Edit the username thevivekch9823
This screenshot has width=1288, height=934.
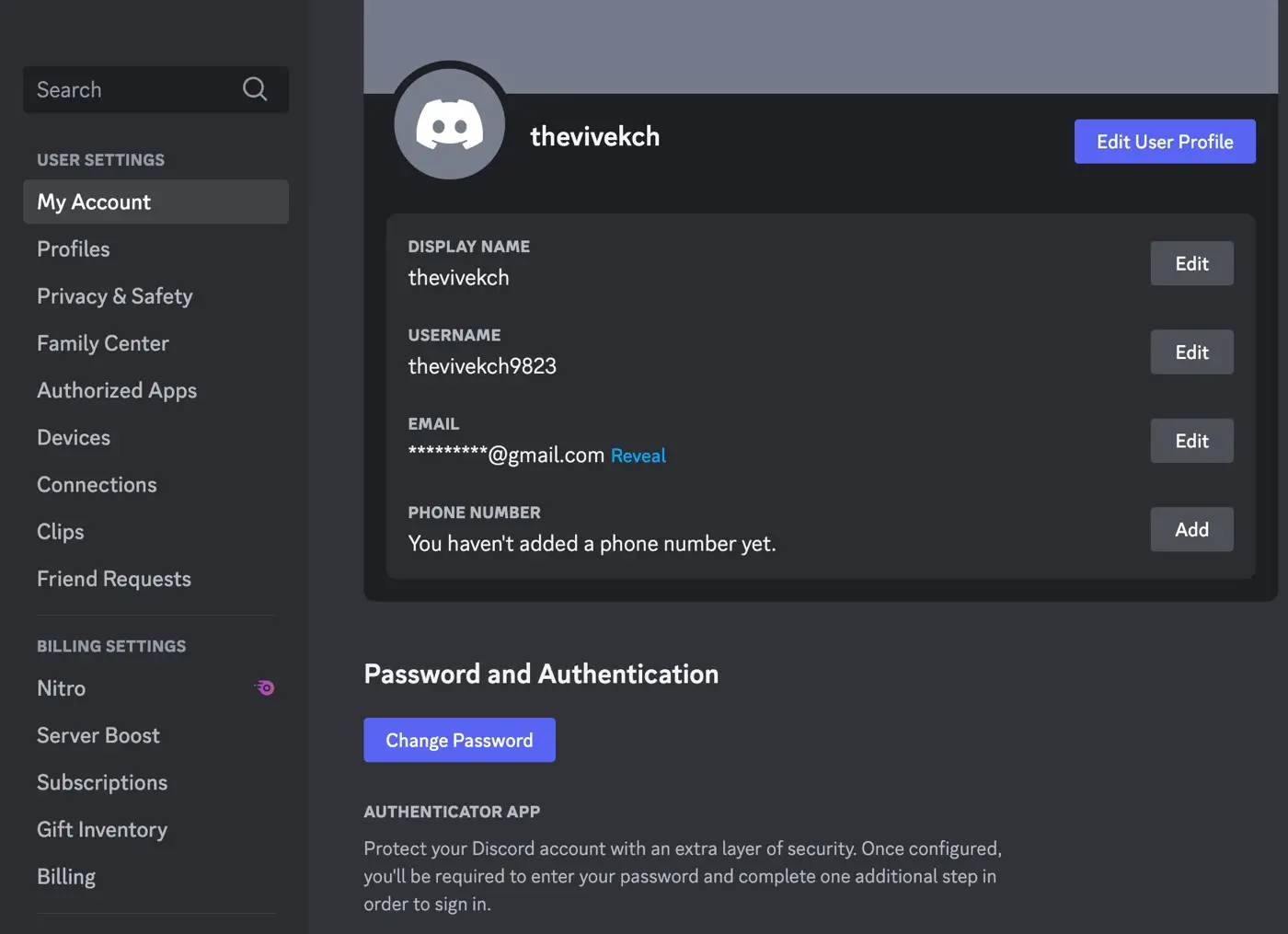1191,352
